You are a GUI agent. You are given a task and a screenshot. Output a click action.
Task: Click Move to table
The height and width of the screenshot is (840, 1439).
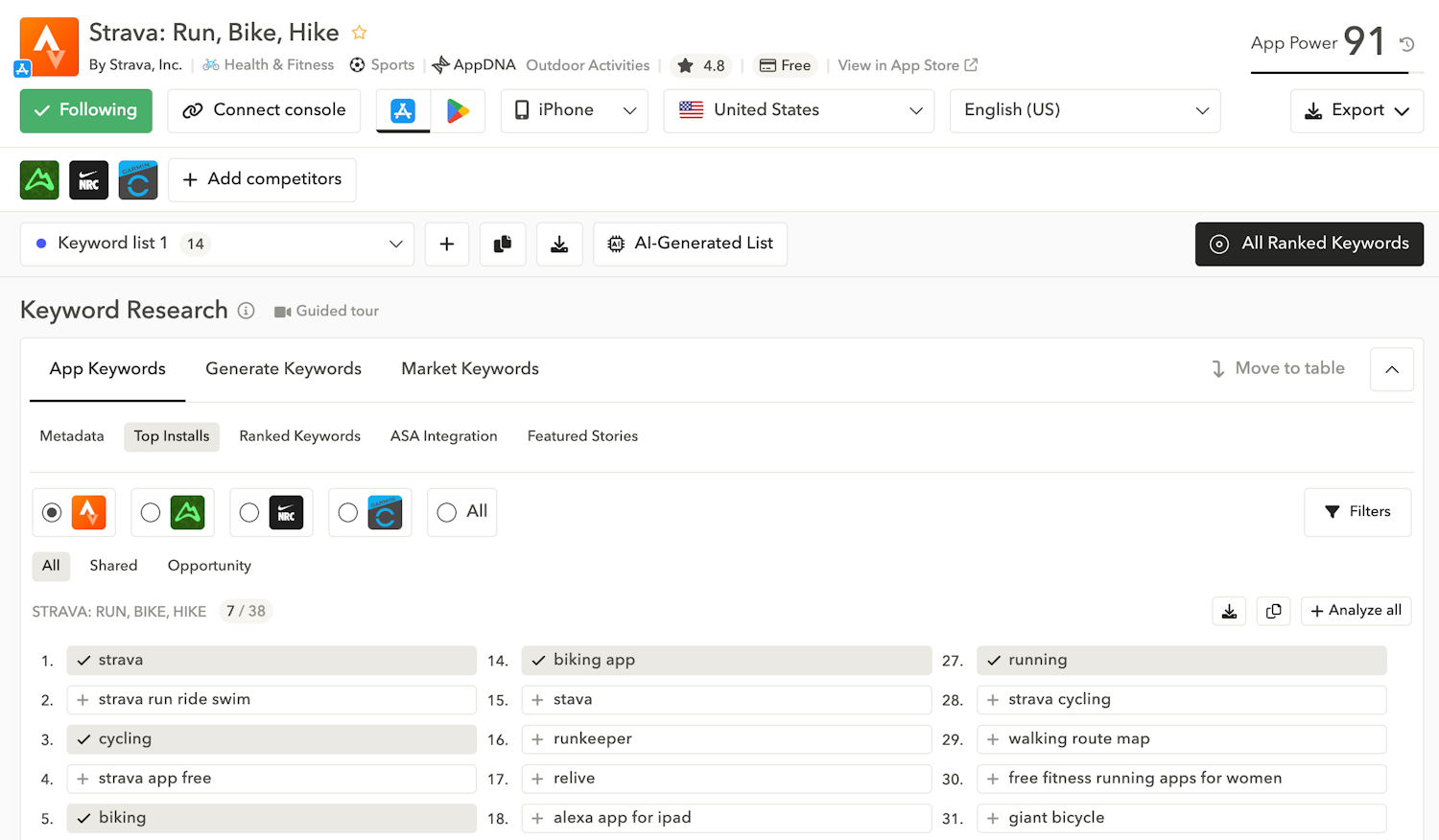tap(1278, 369)
